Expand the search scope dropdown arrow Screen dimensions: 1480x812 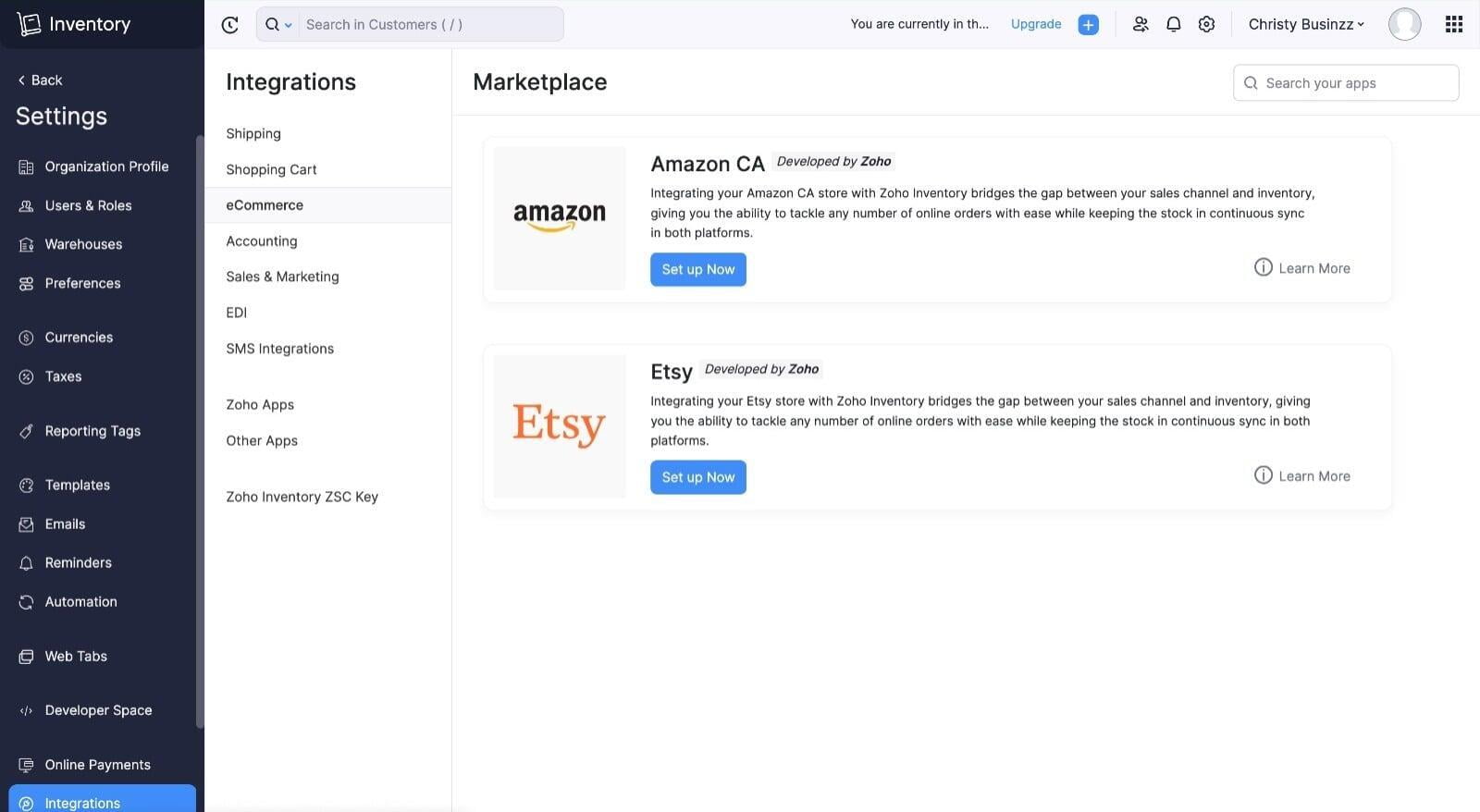pos(288,25)
